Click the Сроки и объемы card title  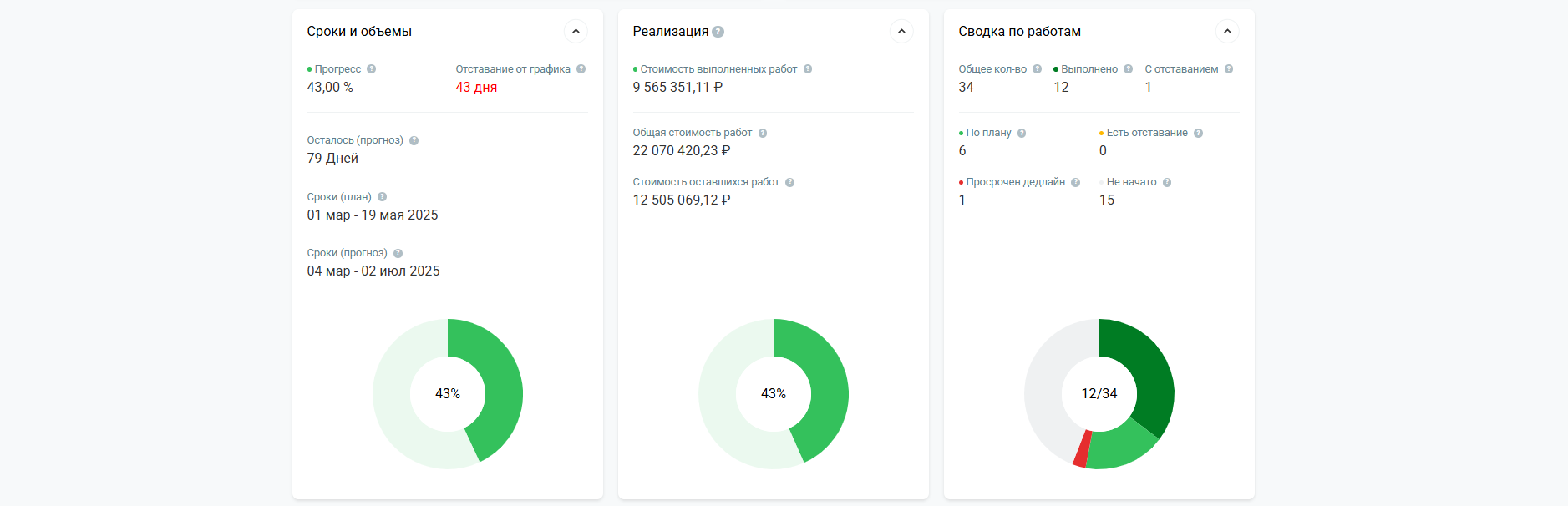tap(359, 32)
